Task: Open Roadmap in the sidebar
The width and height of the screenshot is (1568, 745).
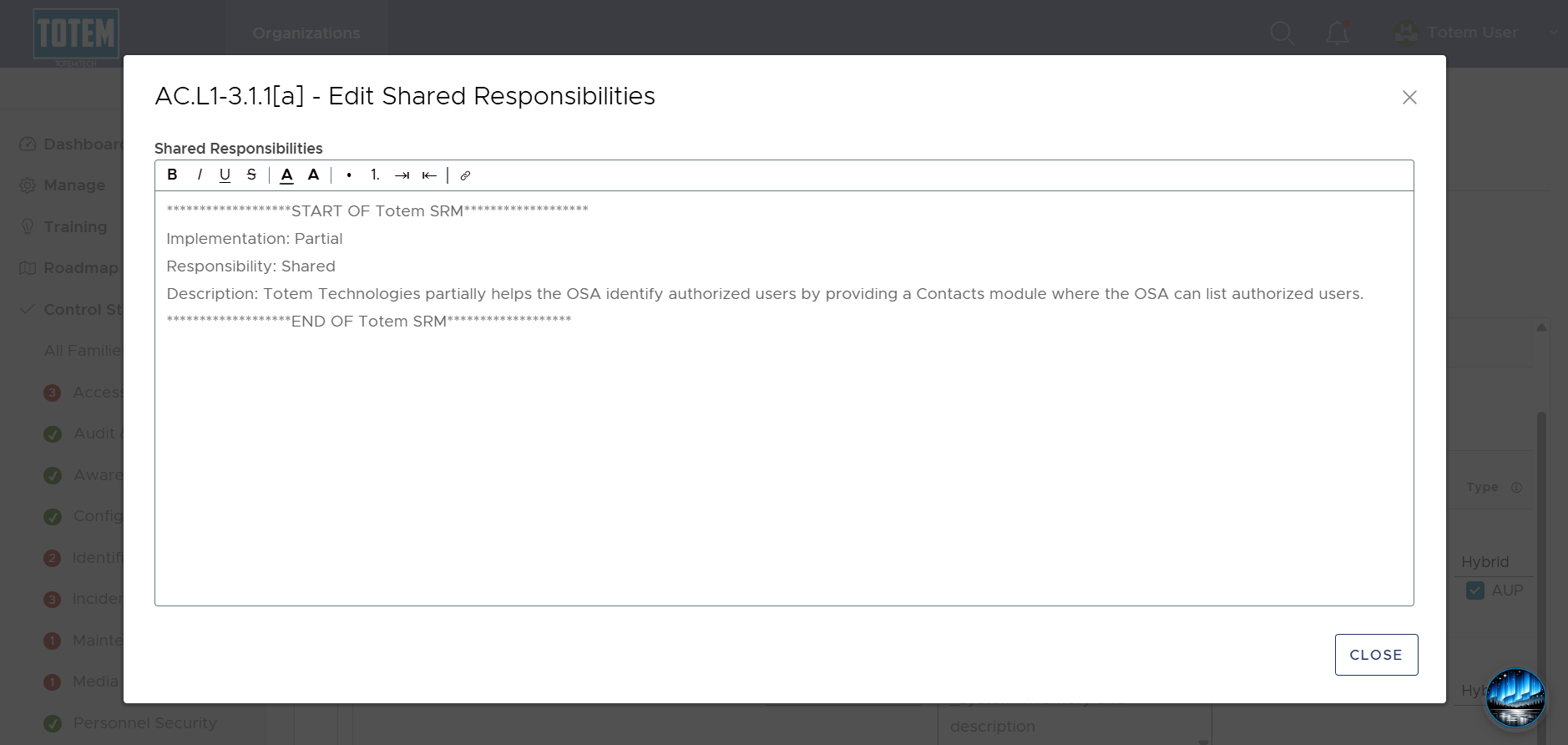Action: pyautogui.click(x=69, y=268)
